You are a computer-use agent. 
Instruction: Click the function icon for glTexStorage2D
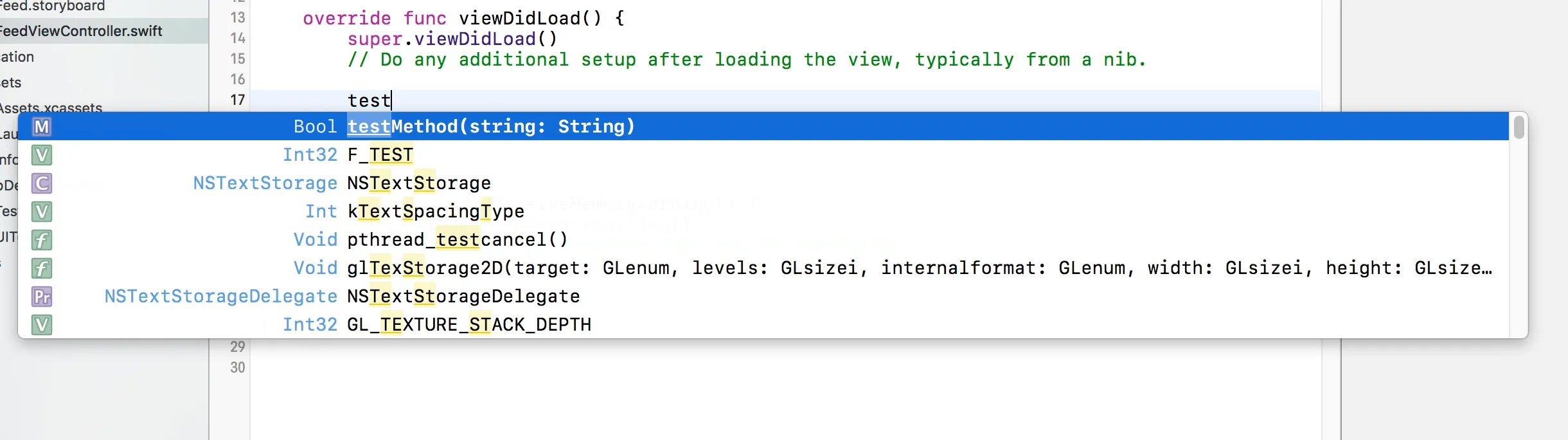(x=42, y=268)
